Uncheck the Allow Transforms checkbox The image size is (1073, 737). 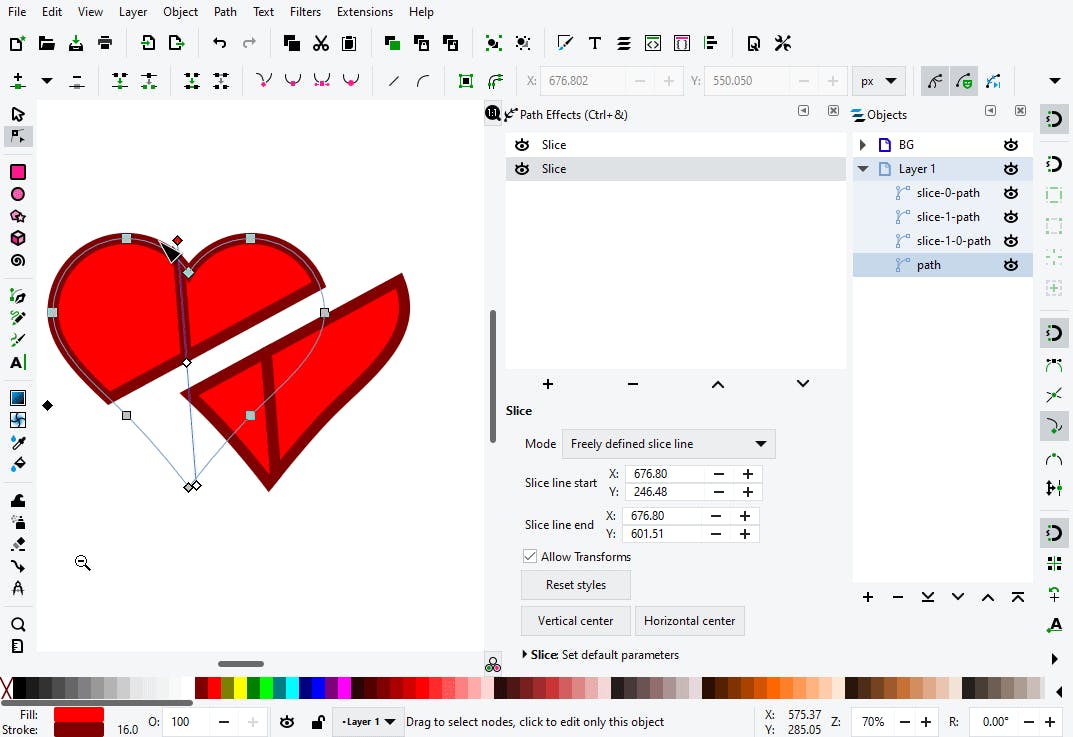click(x=530, y=556)
